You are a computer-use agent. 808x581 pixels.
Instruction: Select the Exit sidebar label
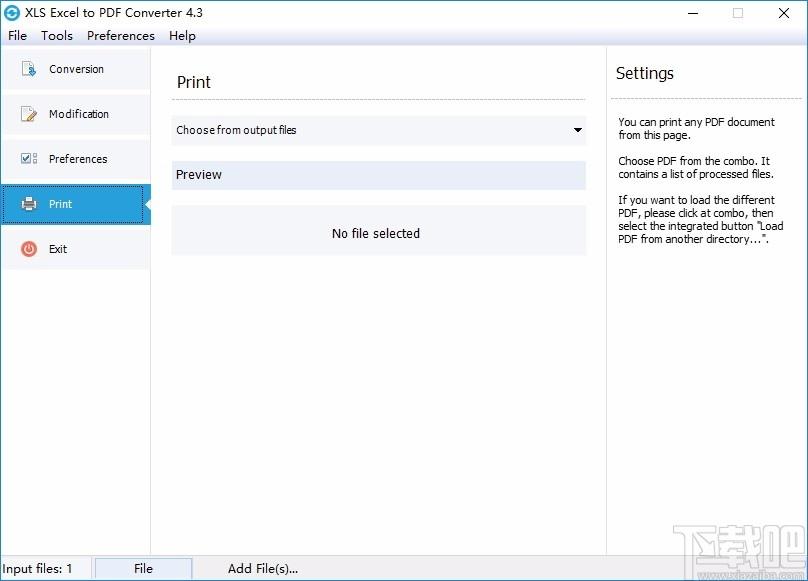coord(58,249)
